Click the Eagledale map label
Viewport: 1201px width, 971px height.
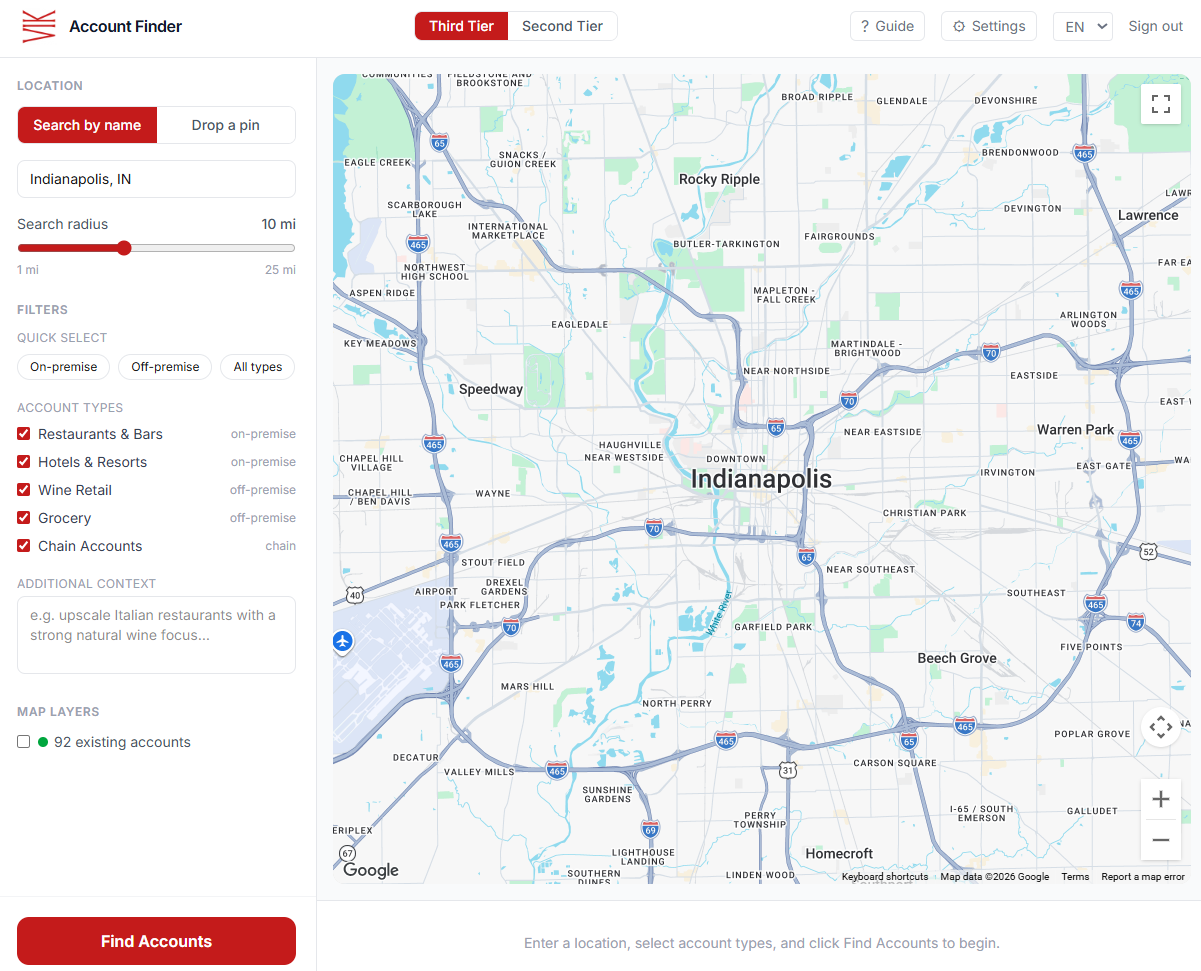coord(580,325)
